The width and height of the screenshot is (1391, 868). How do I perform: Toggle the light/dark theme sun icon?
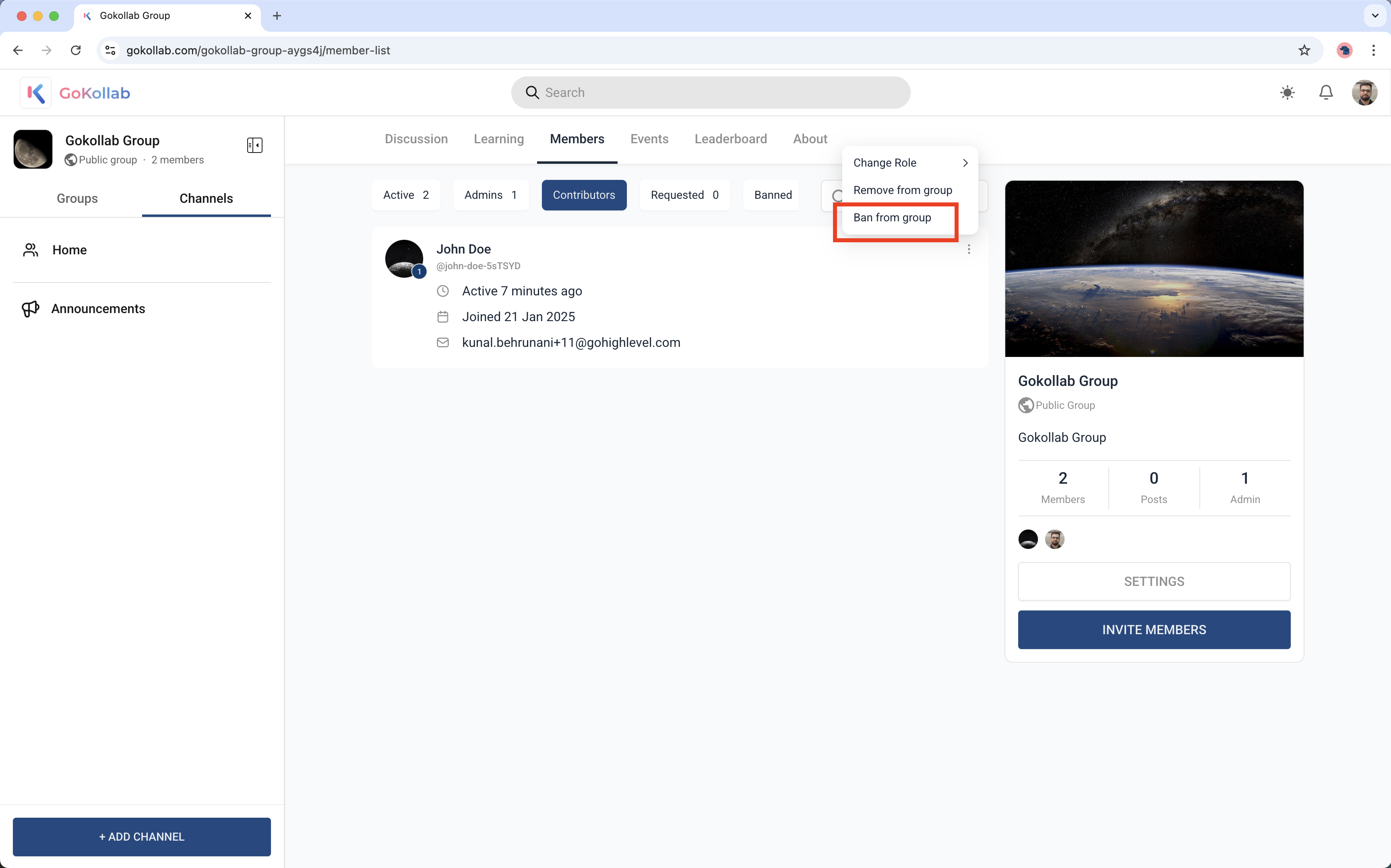(1287, 93)
